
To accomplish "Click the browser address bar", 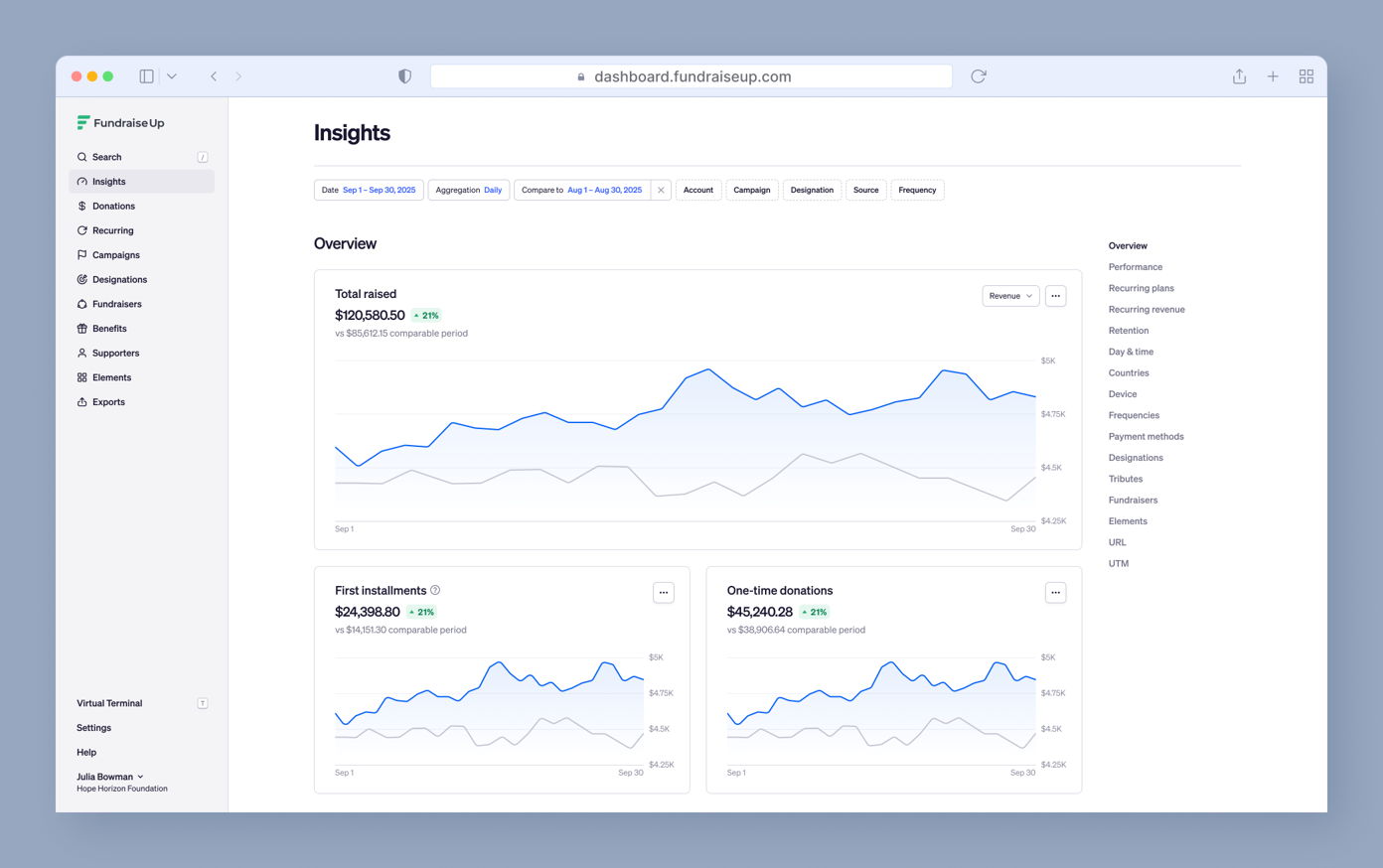I will coord(691,76).
